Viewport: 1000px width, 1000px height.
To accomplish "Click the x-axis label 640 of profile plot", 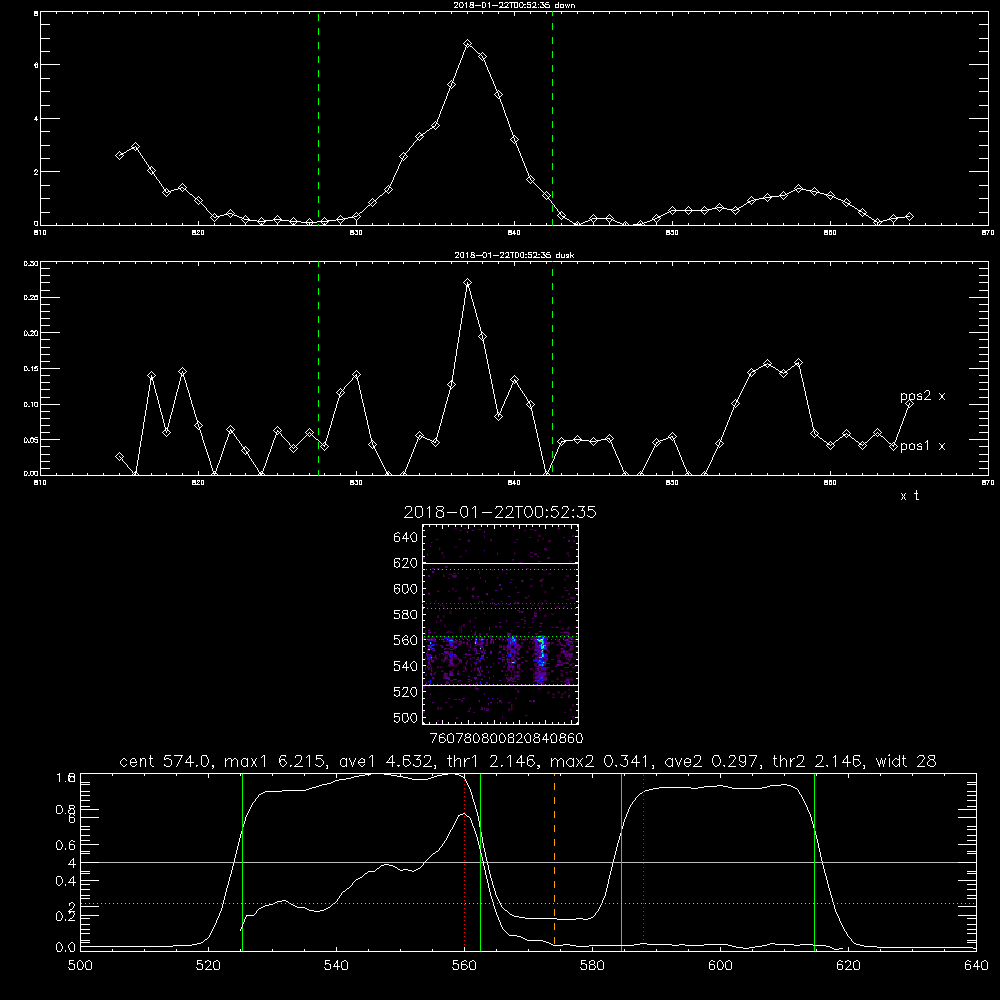I will (x=976, y=966).
